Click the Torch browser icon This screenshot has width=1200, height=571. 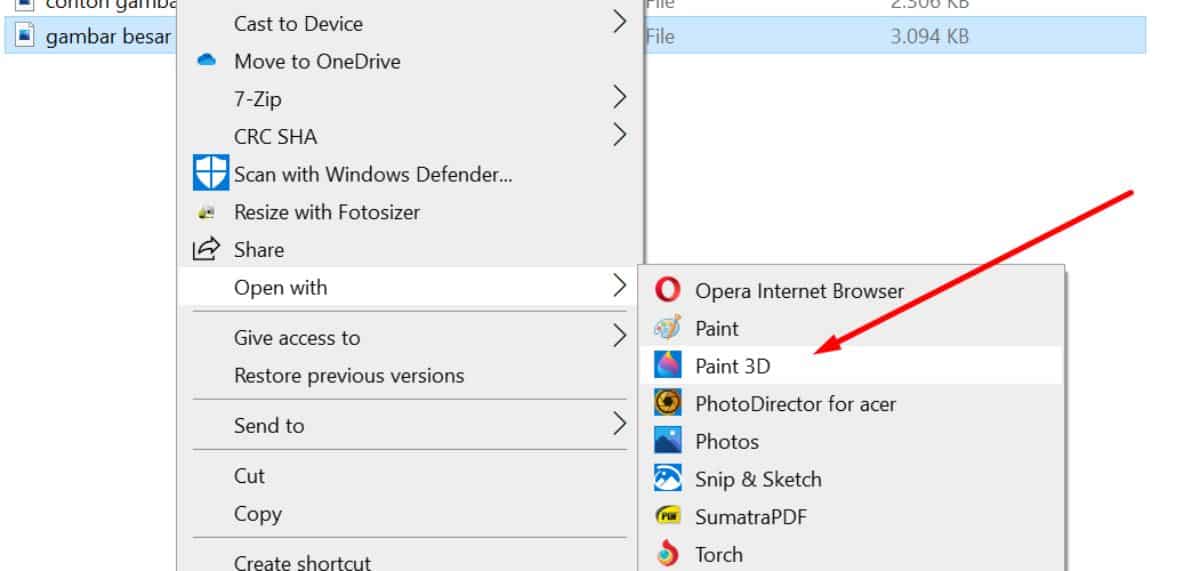coord(667,554)
